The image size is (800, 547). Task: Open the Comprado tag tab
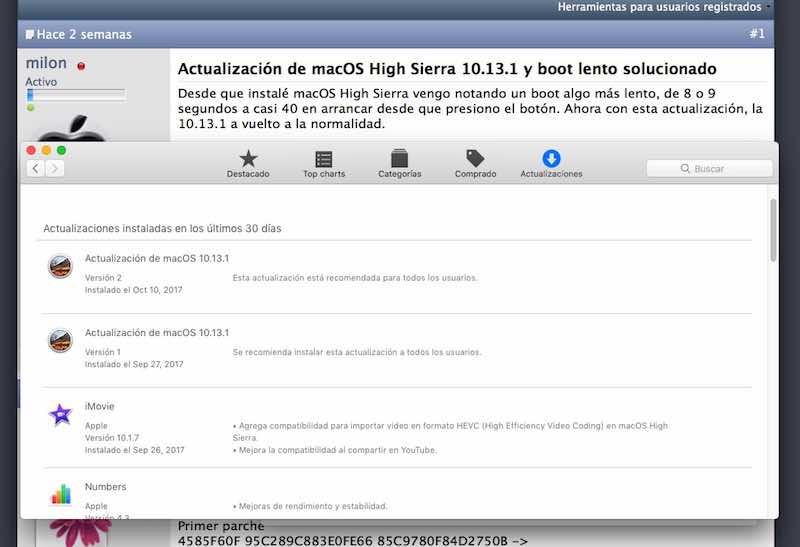[x=475, y=163]
